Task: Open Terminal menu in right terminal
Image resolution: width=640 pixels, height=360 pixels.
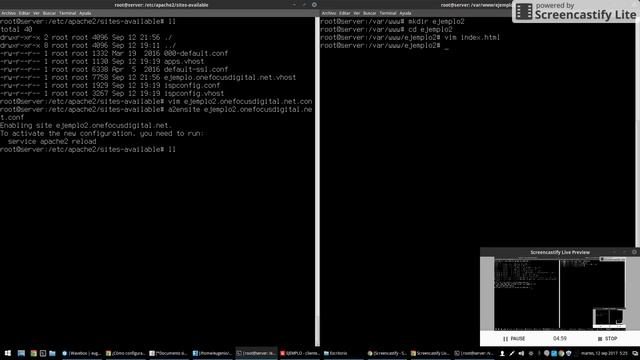Action: tap(388, 13)
